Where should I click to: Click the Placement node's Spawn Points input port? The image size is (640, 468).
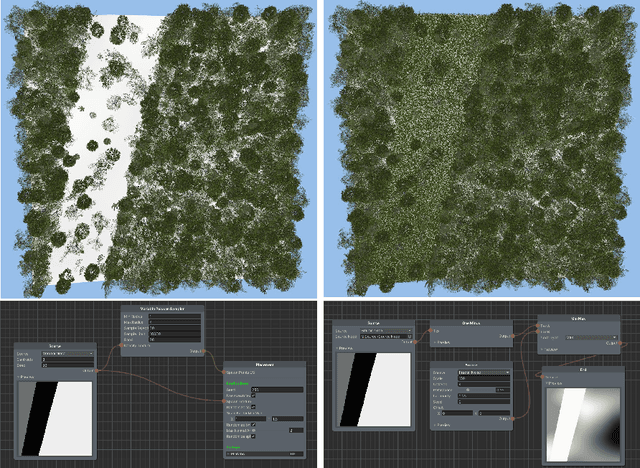tap(225, 372)
